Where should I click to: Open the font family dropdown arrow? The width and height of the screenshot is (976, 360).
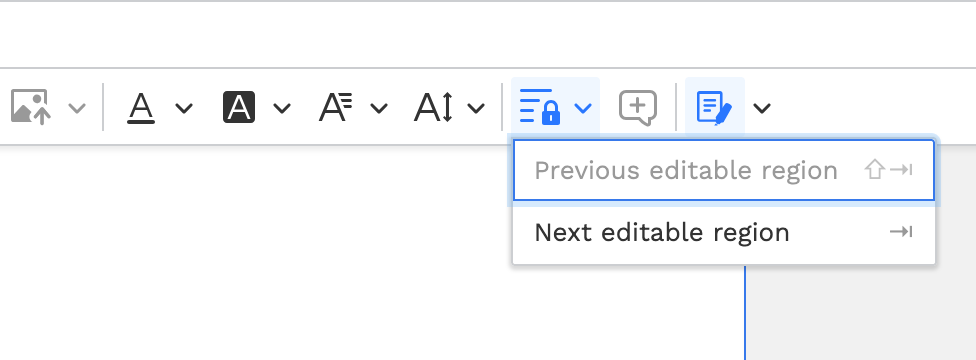[379, 108]
